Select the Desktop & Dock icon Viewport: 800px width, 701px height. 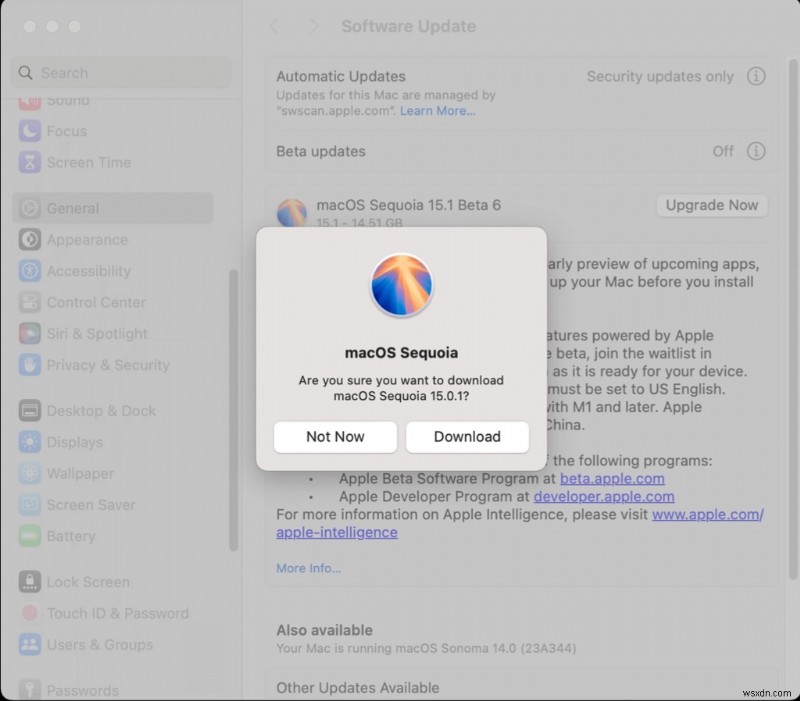(x=30, y=411)
